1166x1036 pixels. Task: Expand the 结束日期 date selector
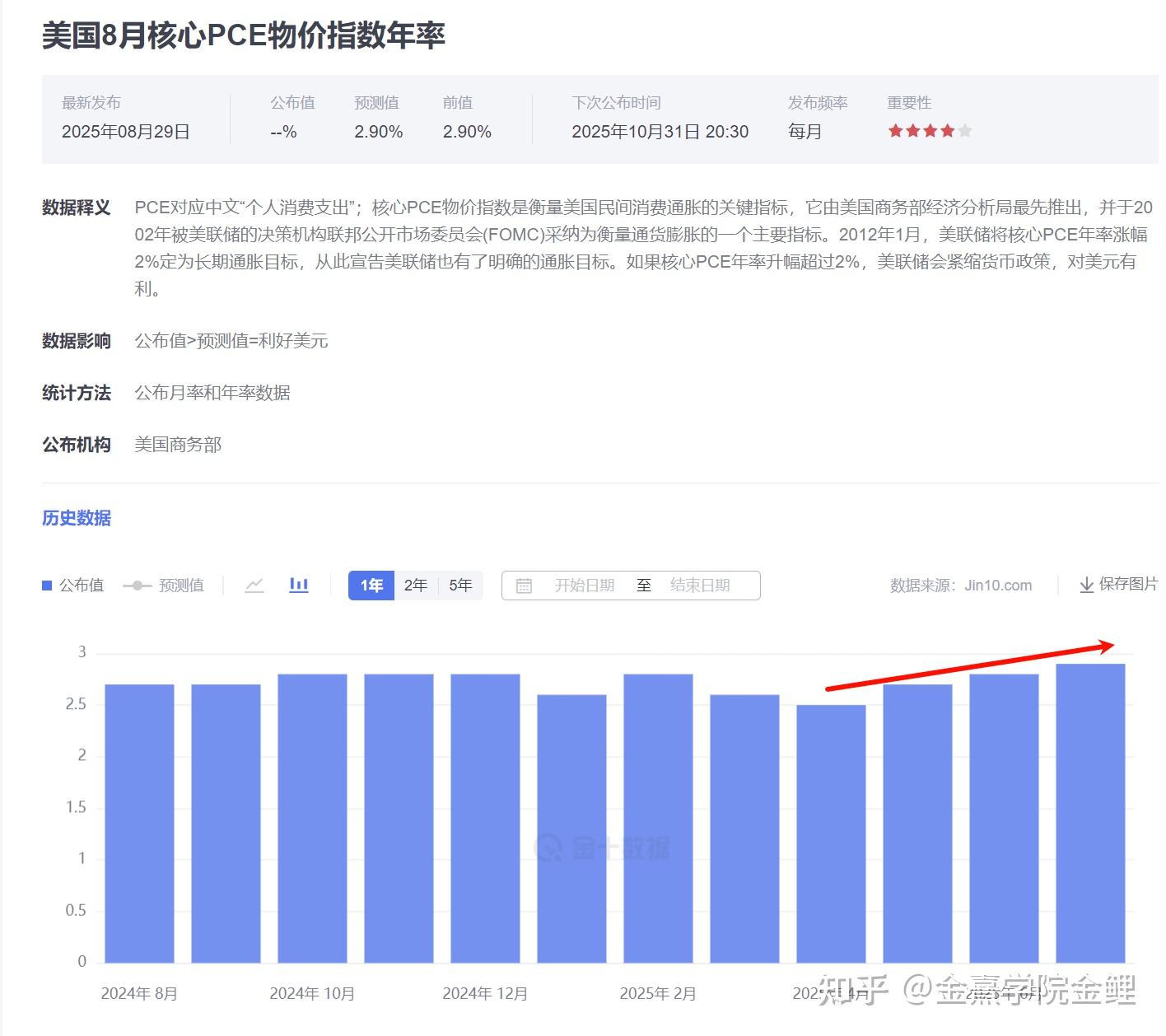tap(701, 585)
